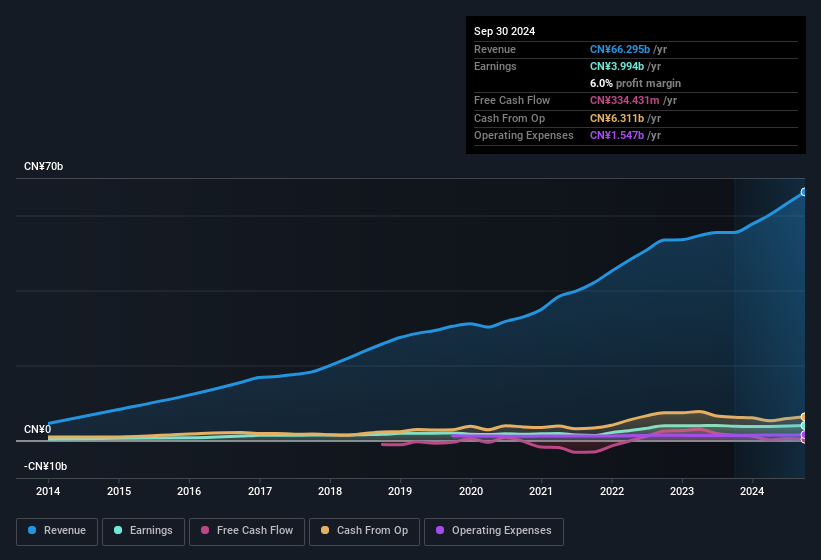The width and height of the screenshot is (821, 560).
Task: Click the 2019 x-axis label
Action: pos(400,491)
